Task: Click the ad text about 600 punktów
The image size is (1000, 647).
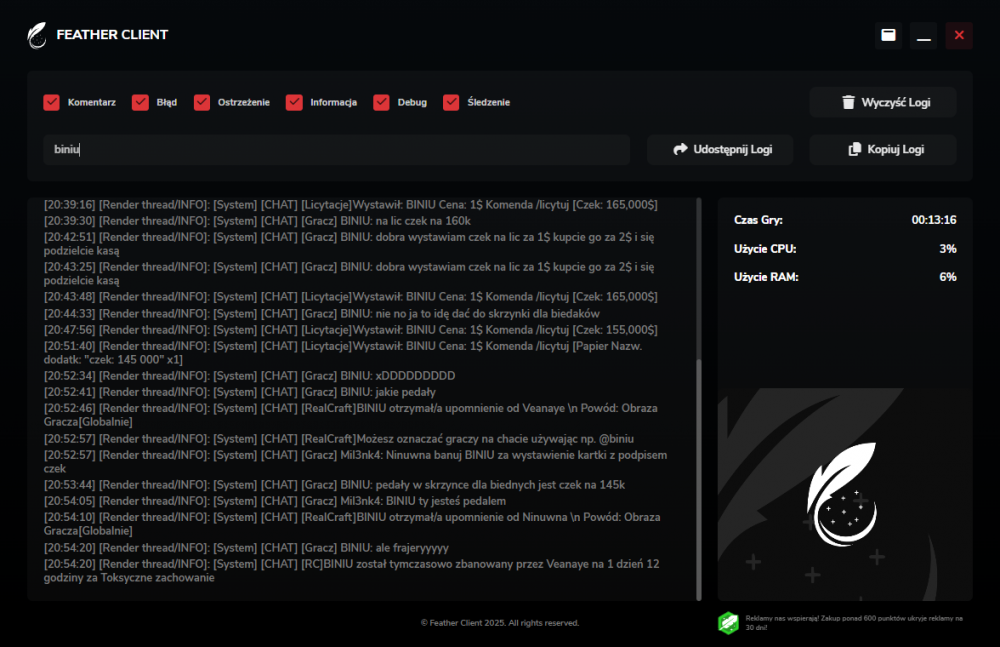Action: [x=855, y=622]
